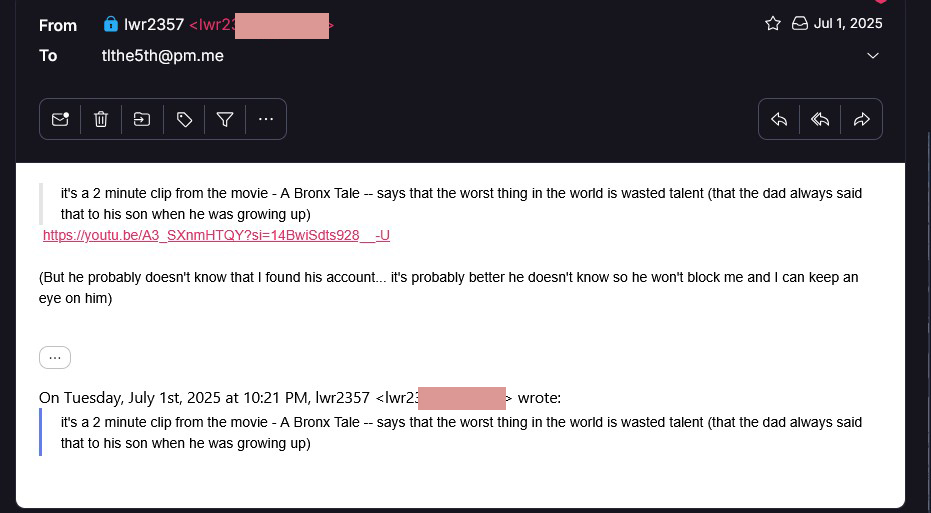This screenshot has width=931, height=513.
Task: Click the filter on icon
Action: point(225,119)
